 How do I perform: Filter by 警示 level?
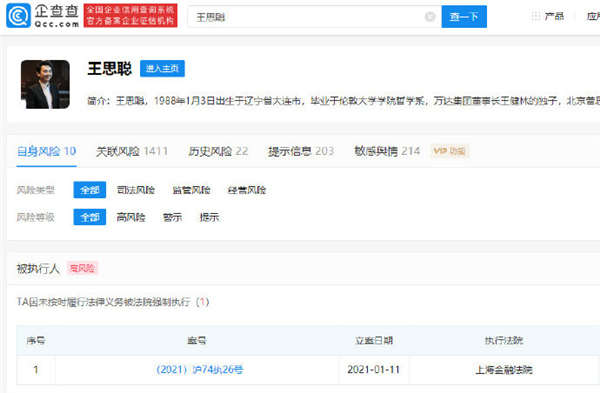pyautogui.click(x=173, y=217)
